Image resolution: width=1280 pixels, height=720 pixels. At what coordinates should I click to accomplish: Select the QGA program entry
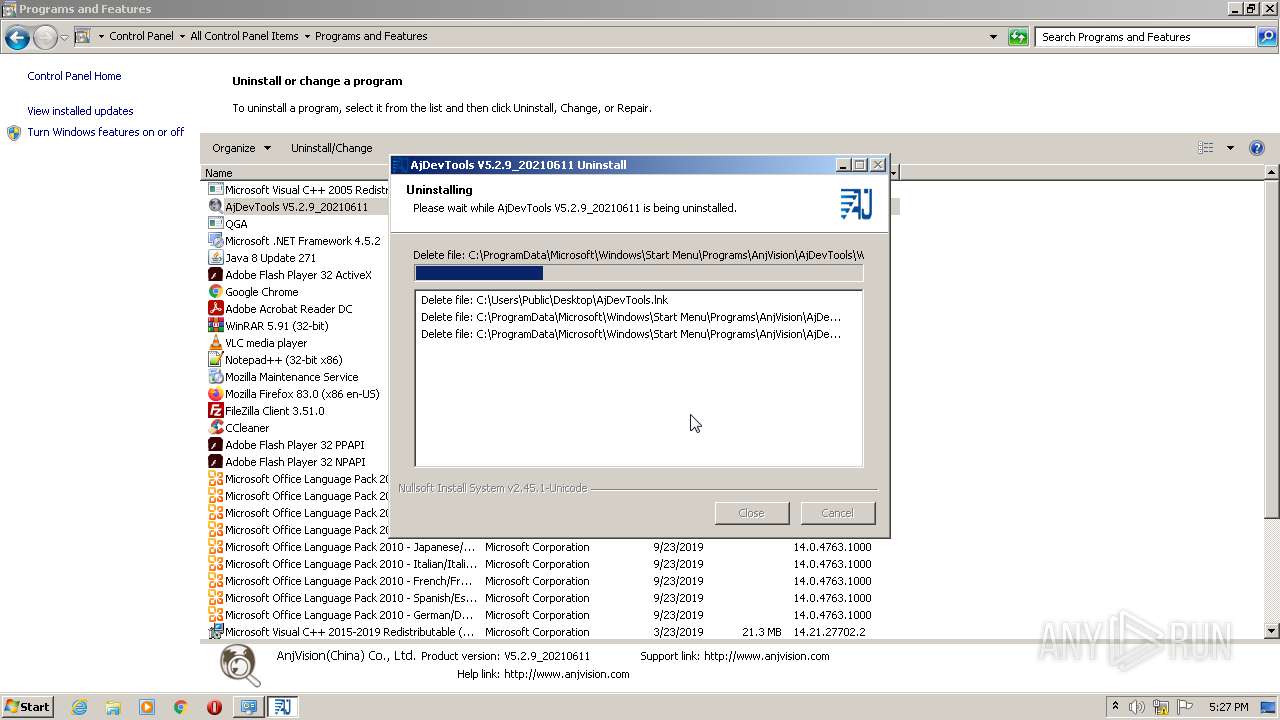[236, 224]
